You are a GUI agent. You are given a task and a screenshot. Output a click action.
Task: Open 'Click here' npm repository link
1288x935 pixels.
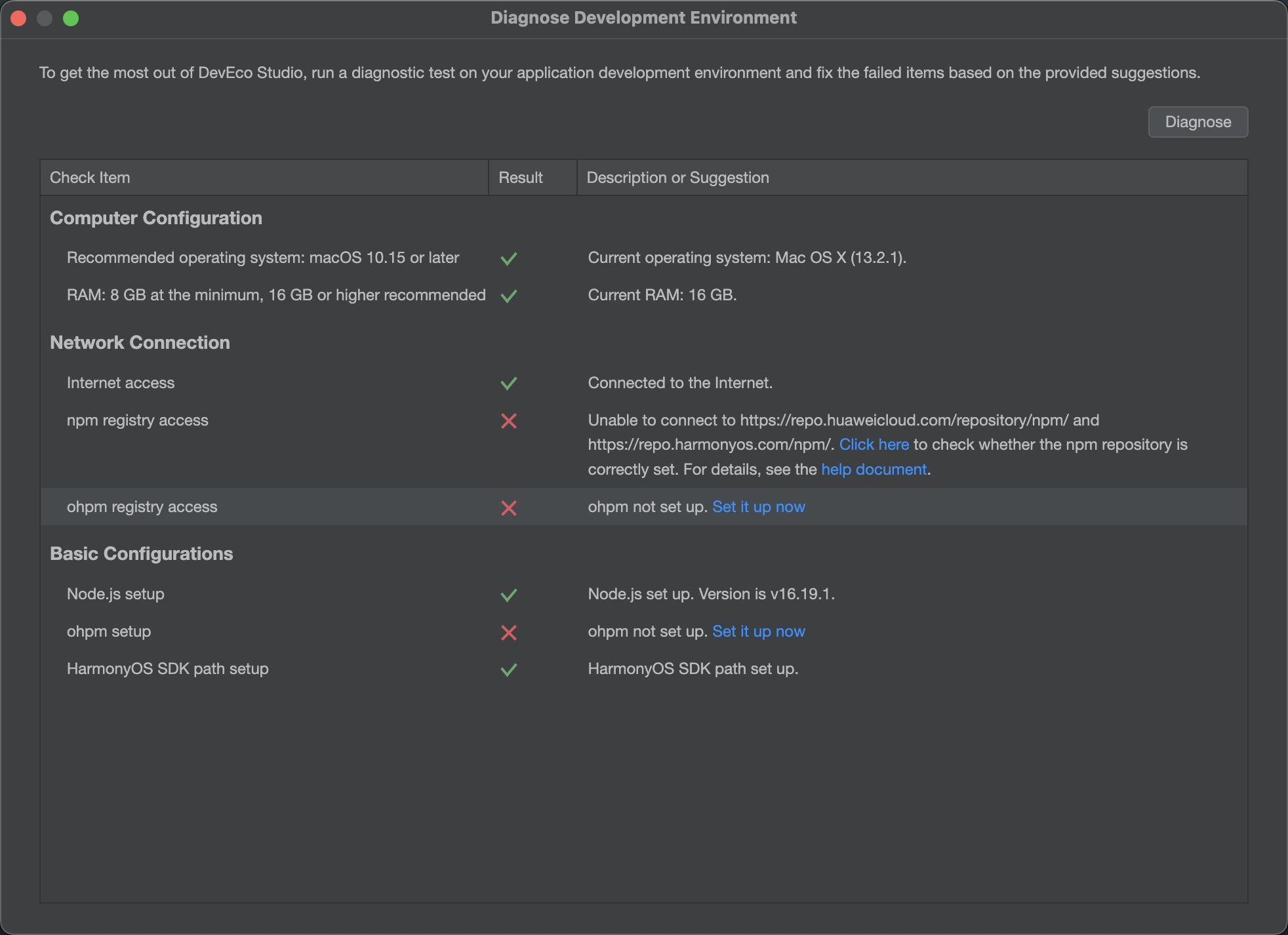point(874,445)
